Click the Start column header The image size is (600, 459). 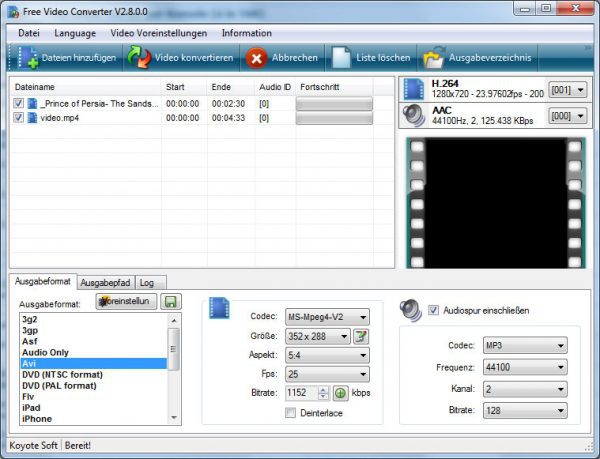click(184, 87)
